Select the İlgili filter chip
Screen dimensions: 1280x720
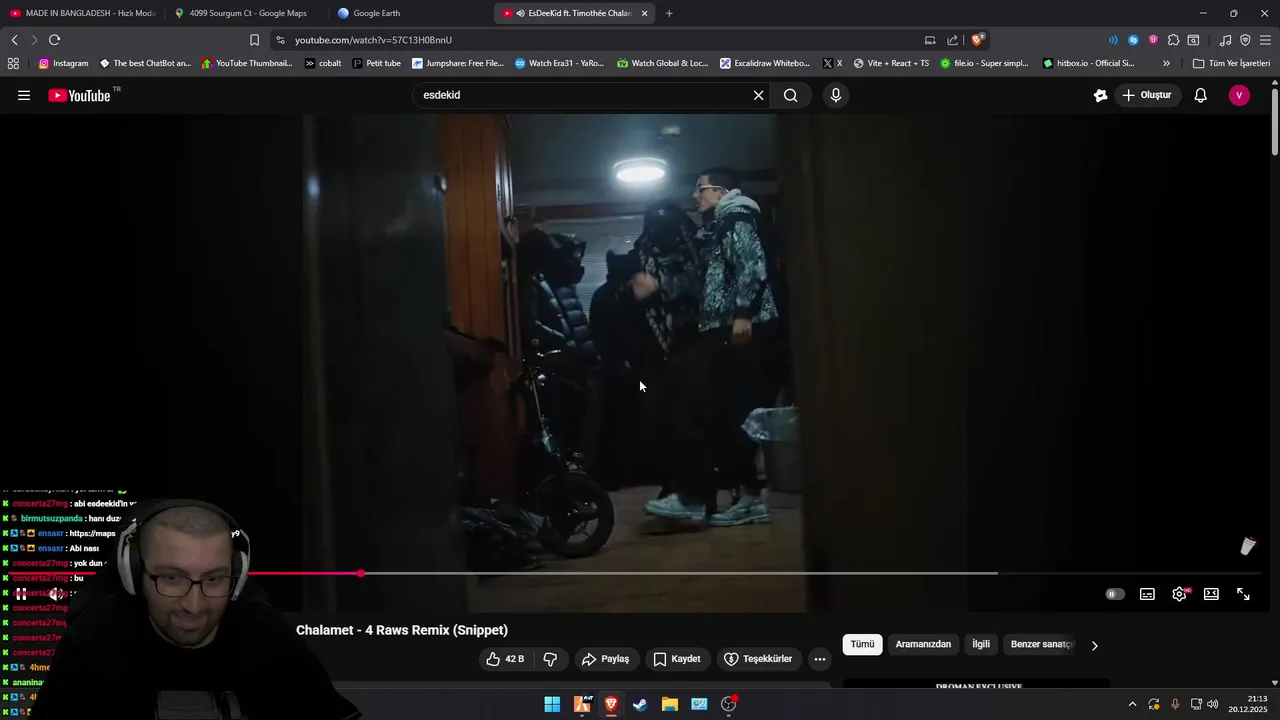point(981,644)
